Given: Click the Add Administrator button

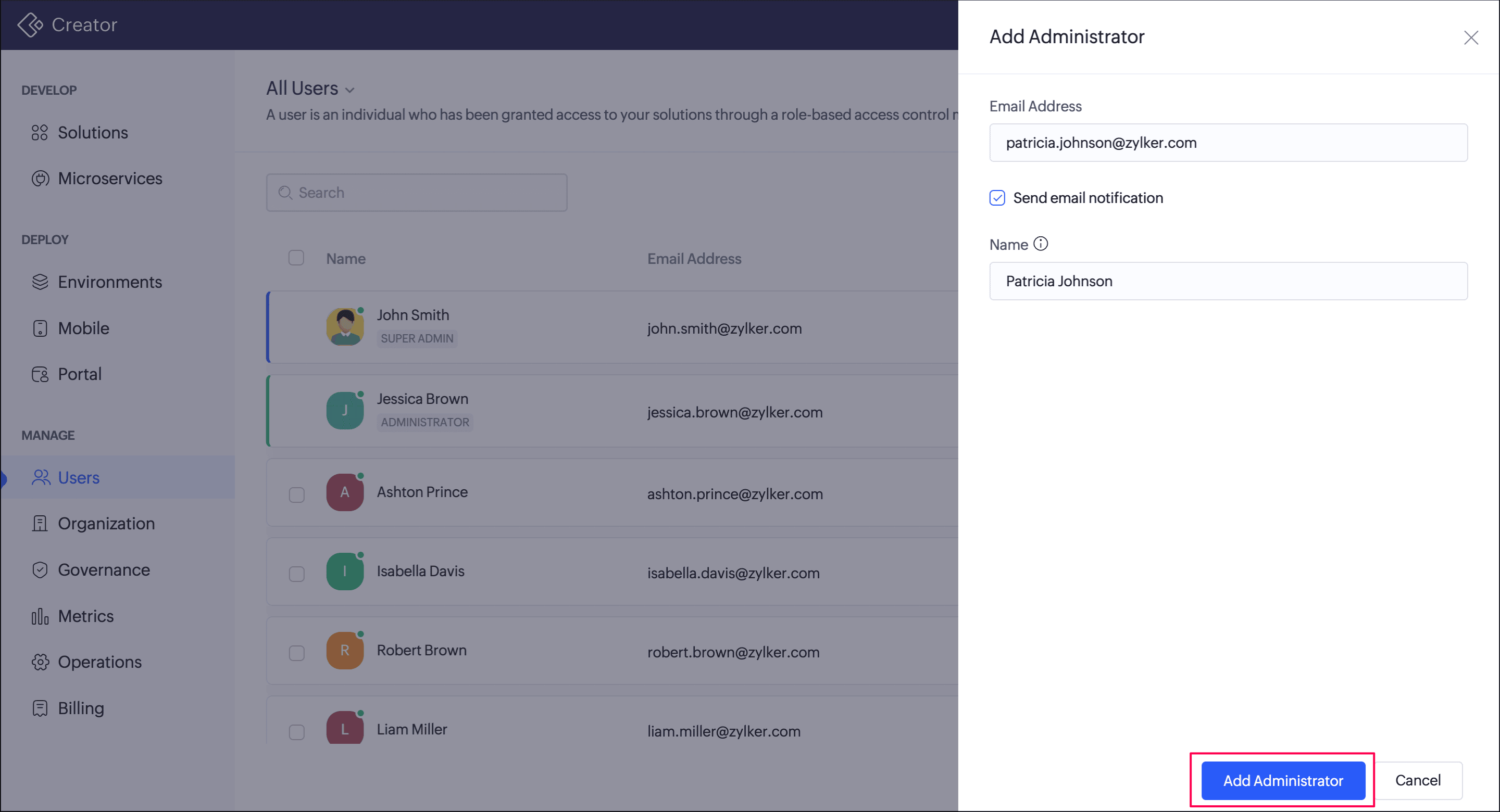Looking at the screenshot, I should (1283, 781).
